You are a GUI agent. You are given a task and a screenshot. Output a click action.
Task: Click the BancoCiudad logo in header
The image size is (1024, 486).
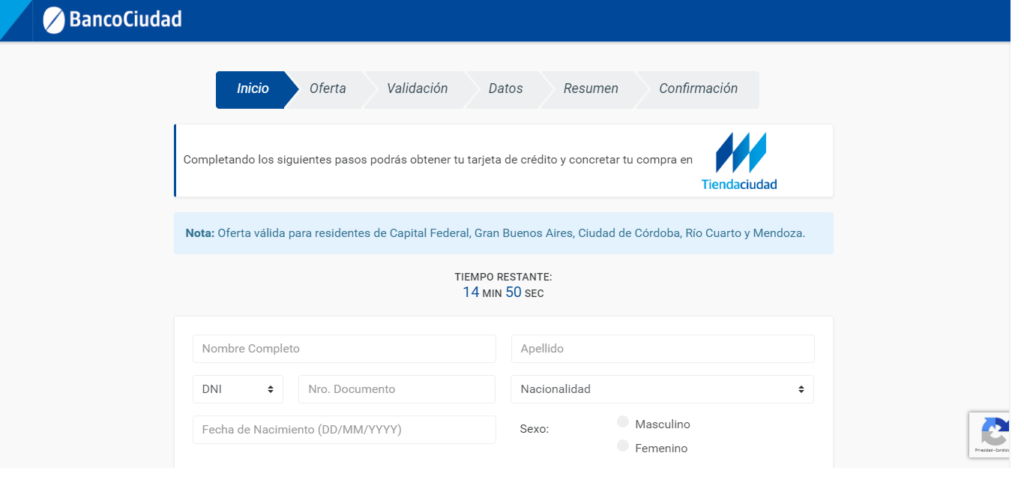pos(111,20)
